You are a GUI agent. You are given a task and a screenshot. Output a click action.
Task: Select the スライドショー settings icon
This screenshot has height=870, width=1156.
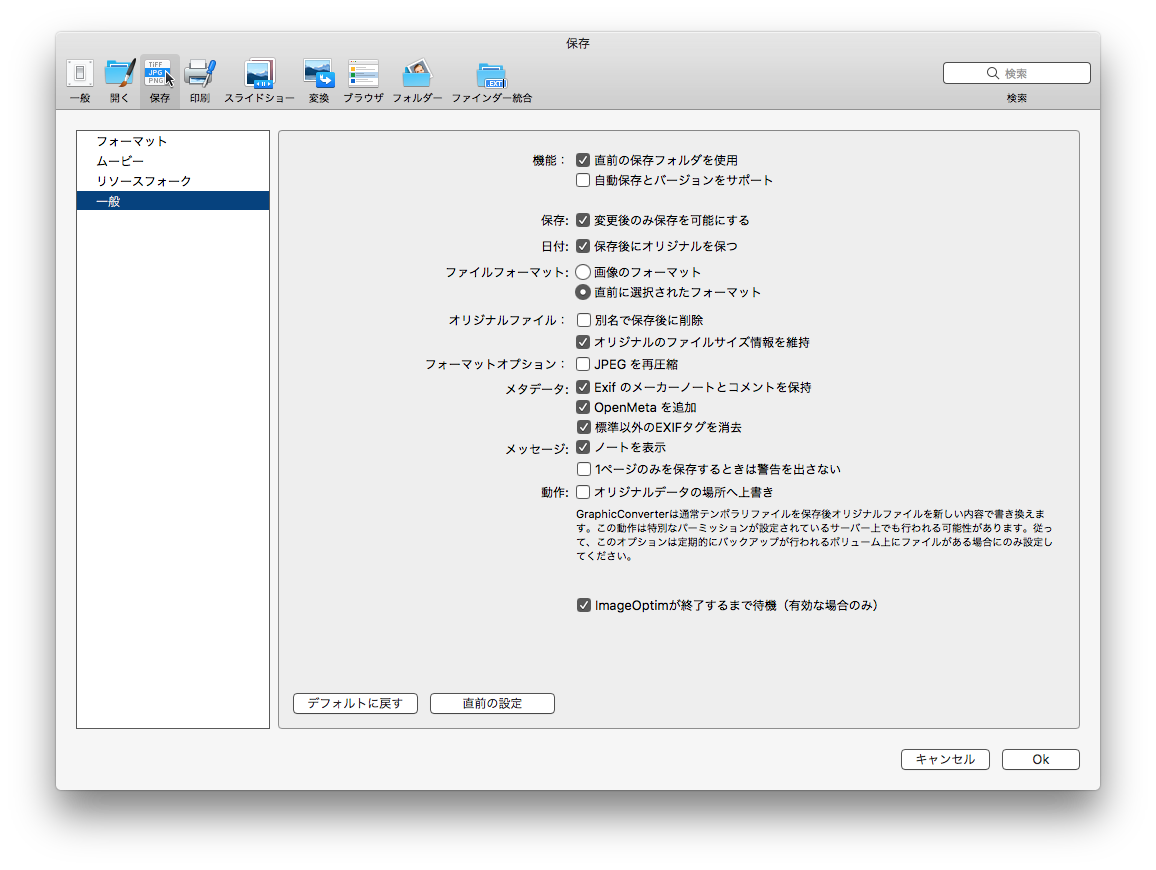(x=259, y=76)
